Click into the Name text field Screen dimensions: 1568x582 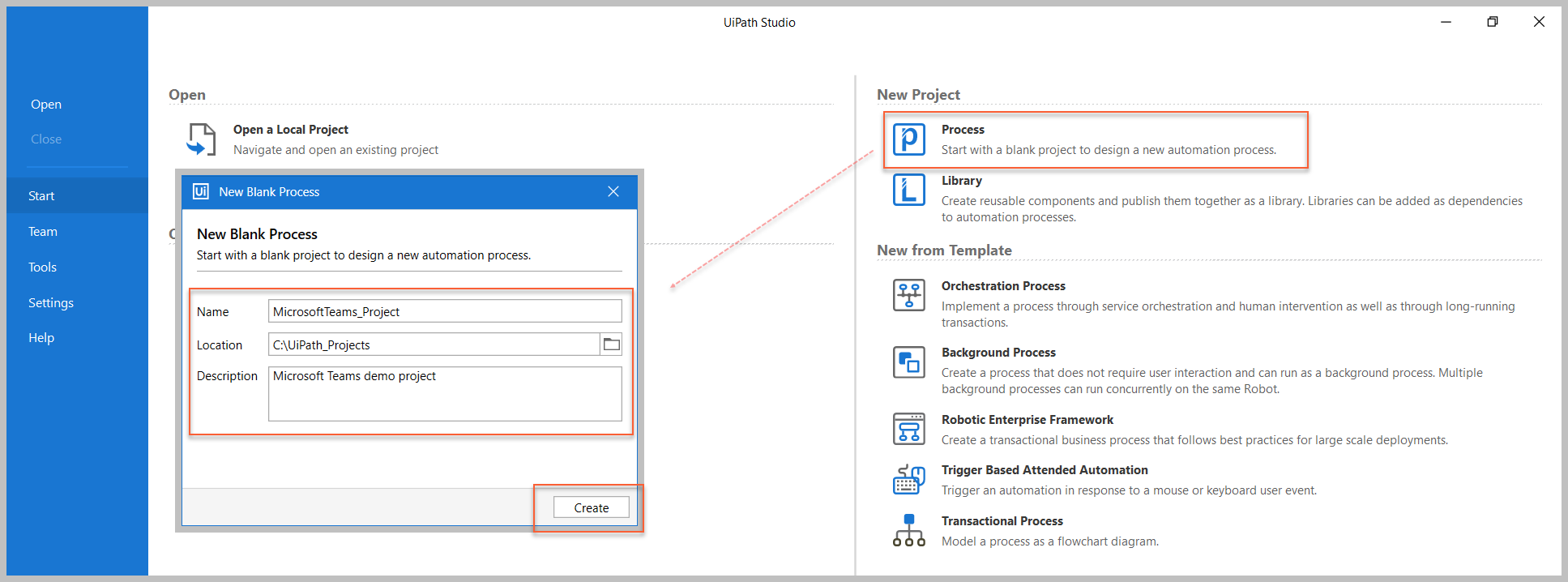(444, 311)
